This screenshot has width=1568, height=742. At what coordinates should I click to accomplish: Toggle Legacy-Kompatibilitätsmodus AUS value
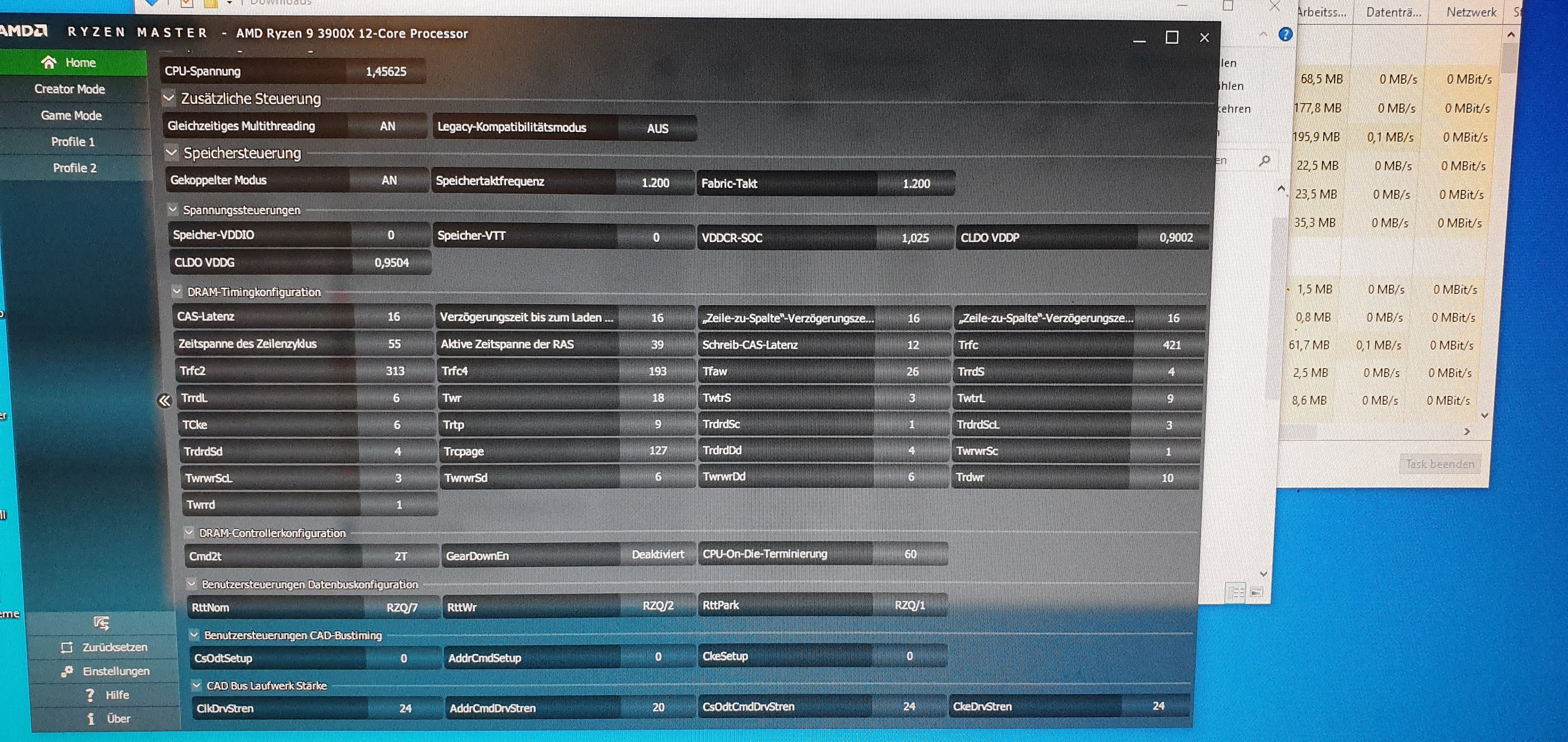pos(657,128)
